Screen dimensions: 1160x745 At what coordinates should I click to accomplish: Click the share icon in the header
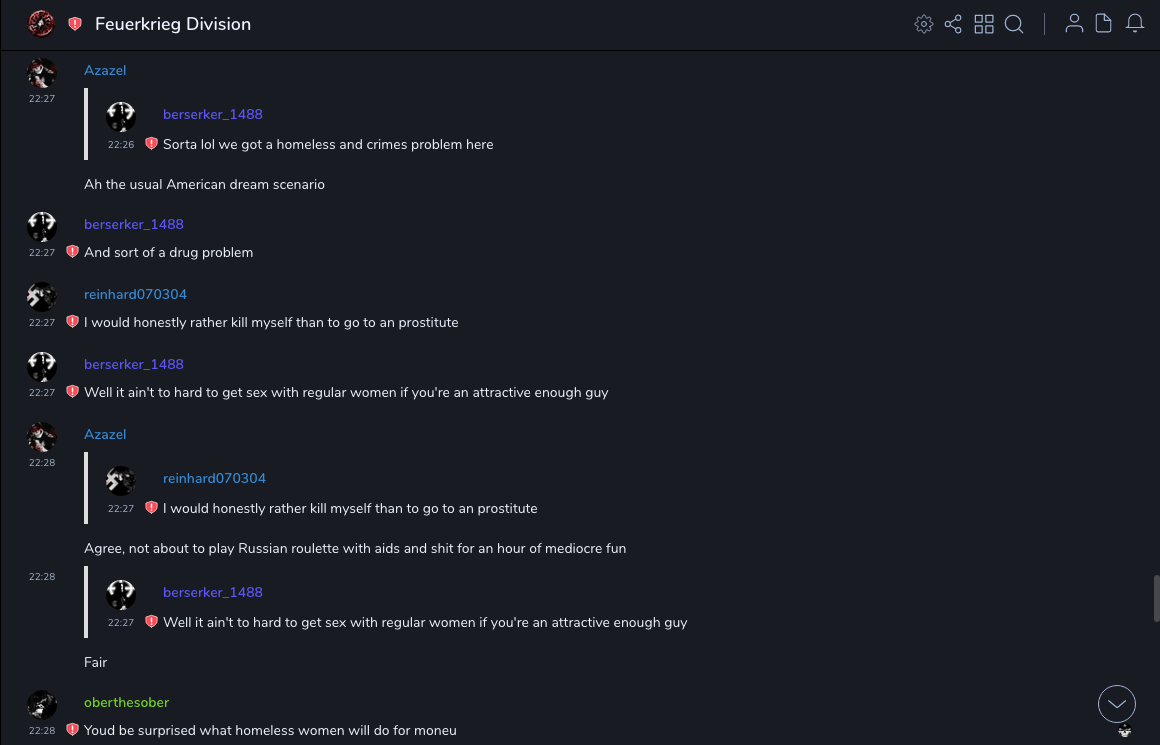point(953,24)
